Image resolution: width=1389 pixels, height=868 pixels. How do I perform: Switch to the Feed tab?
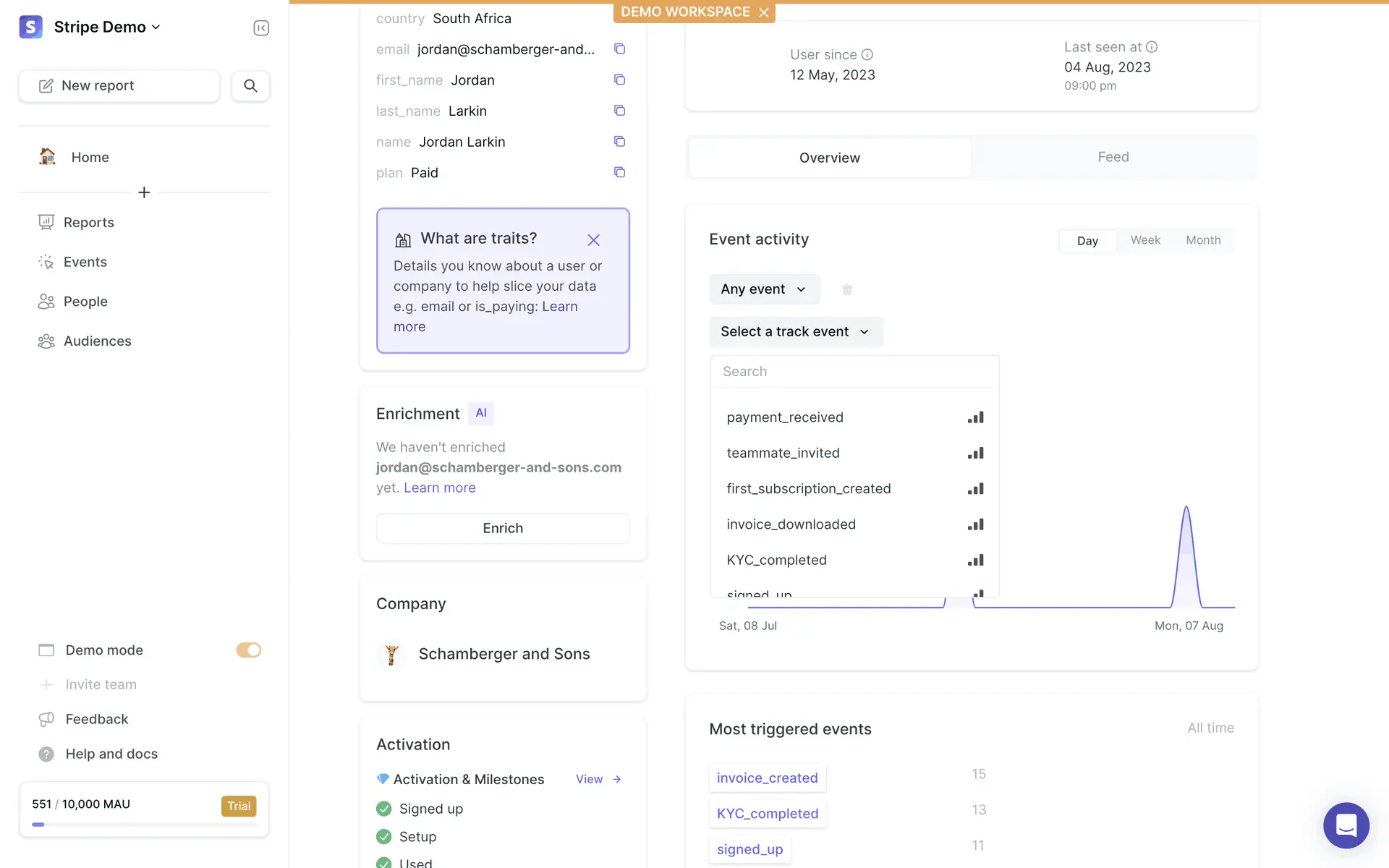point(1113,157)
